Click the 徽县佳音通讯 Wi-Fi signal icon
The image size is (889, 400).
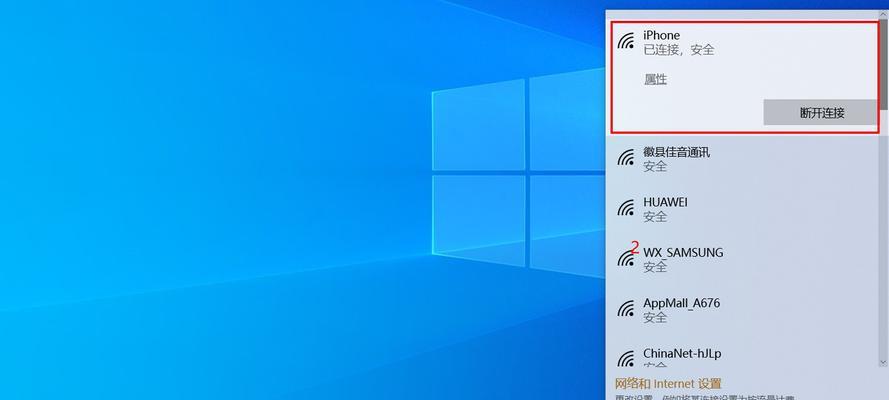tap(626, 158)
